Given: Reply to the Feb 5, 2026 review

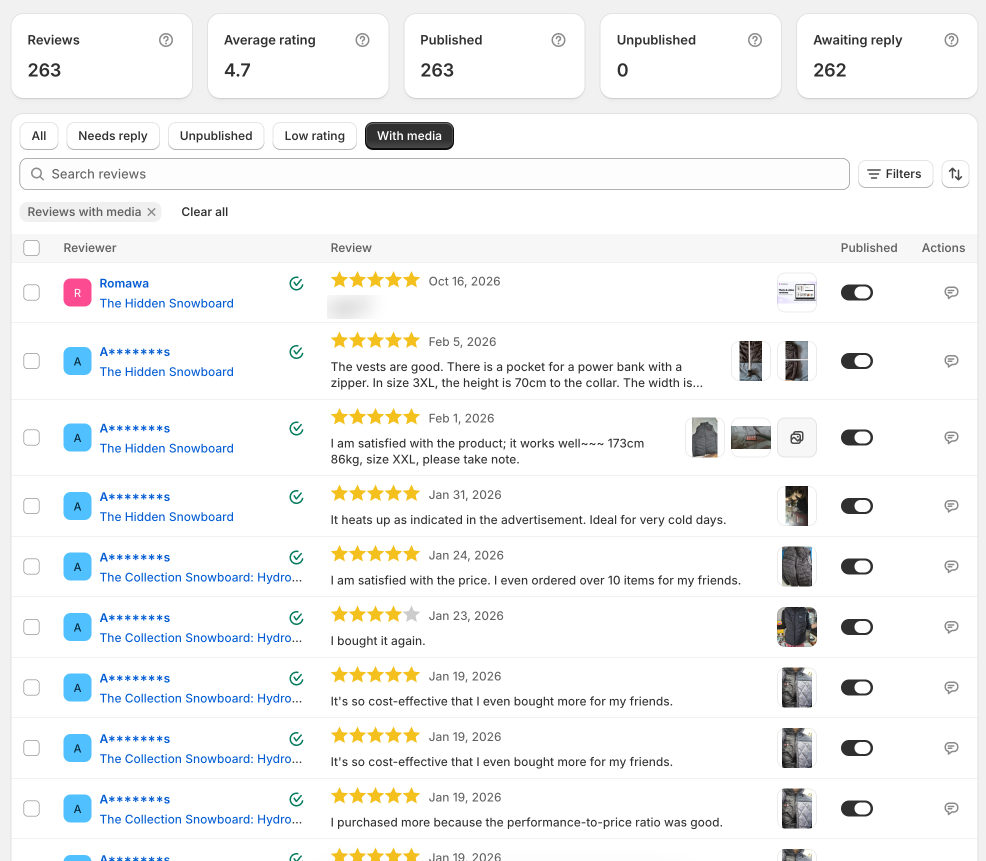Looking at the screenshot, I should 951,361.
